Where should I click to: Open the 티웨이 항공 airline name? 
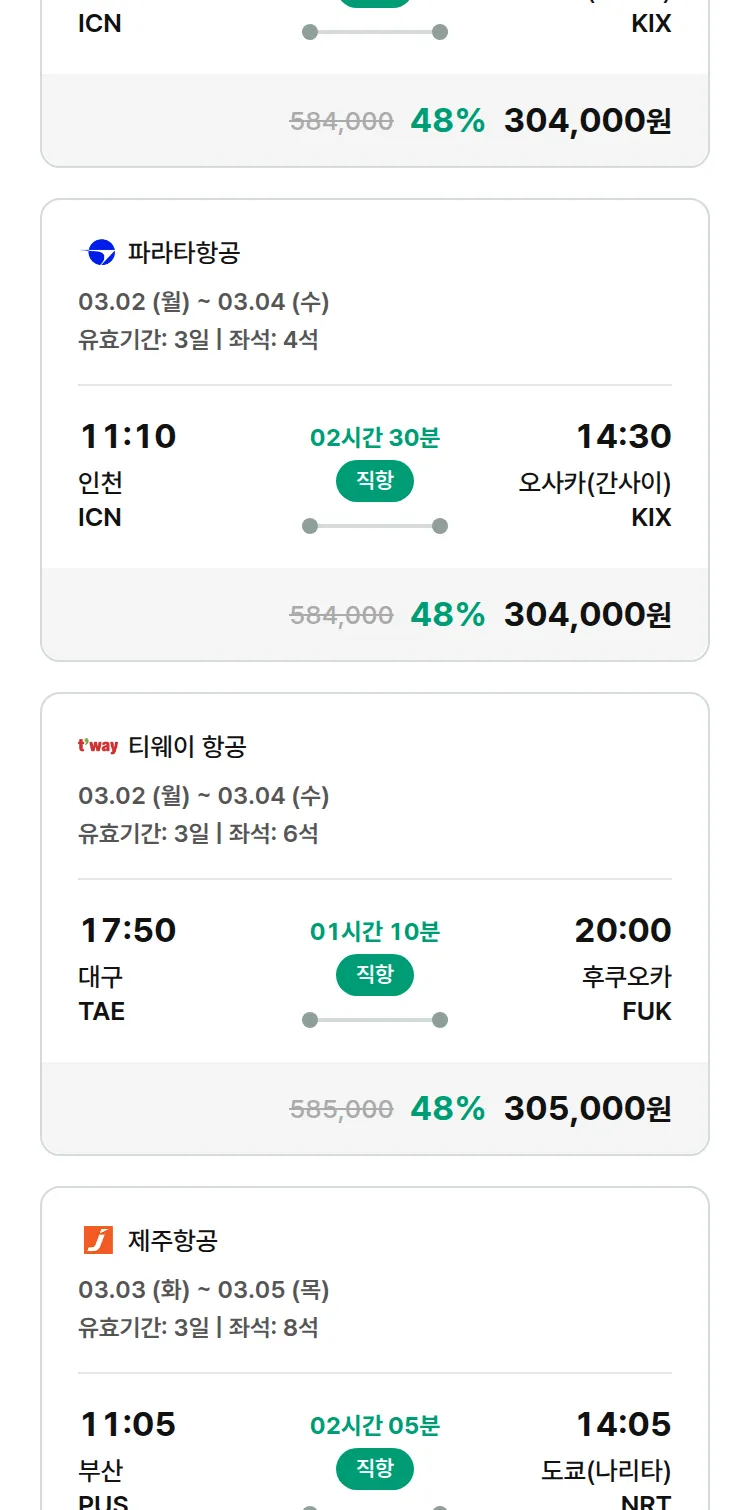tap(187, 746)
